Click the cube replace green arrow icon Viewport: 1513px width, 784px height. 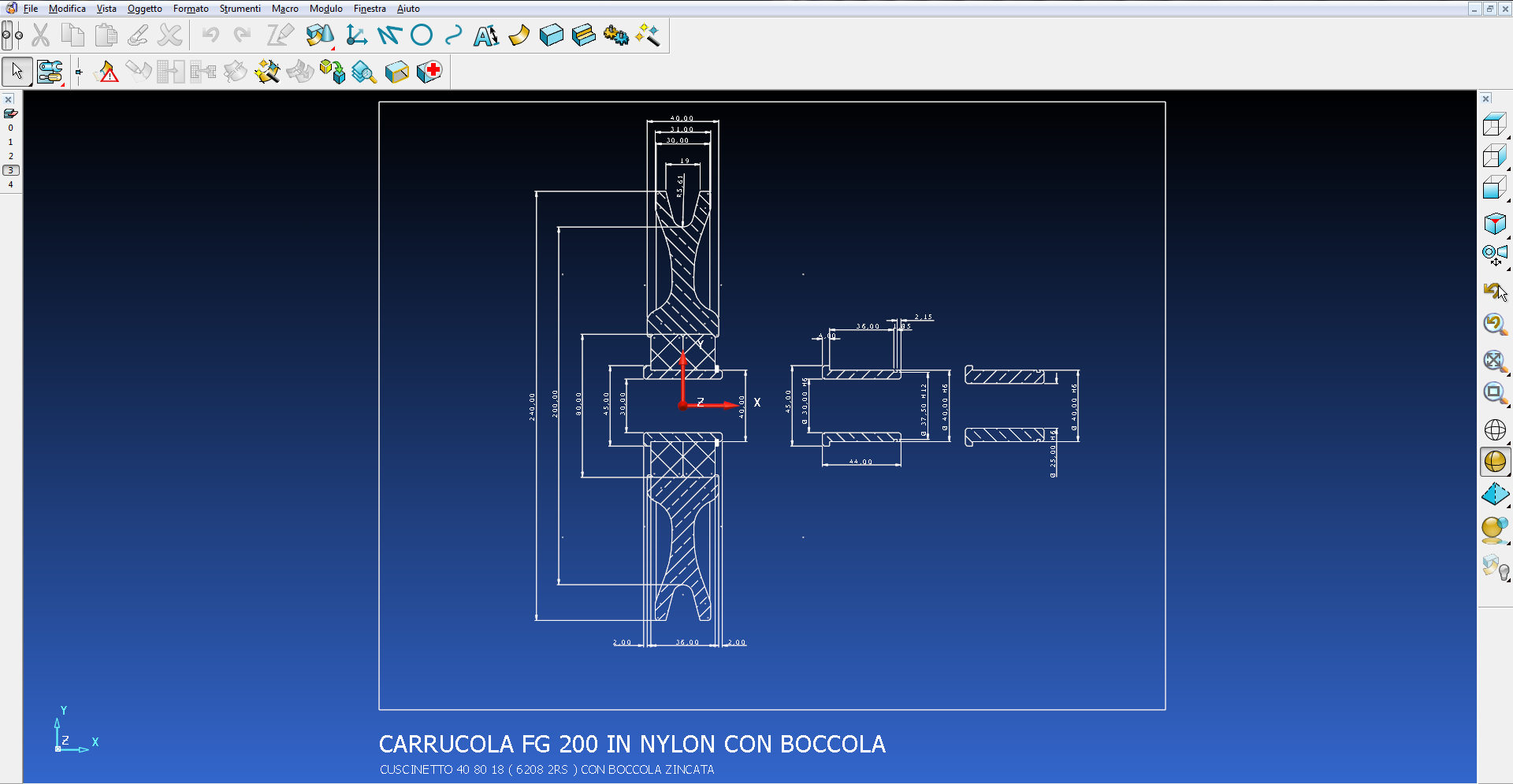pyautogui.click(x=333, y=72)
